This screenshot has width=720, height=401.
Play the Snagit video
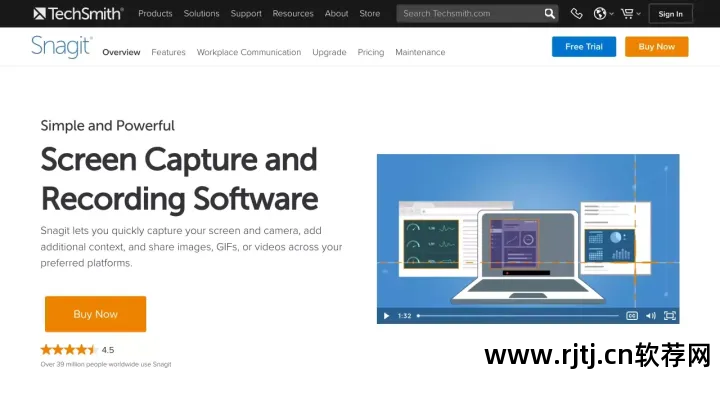[x=386, y=316]
